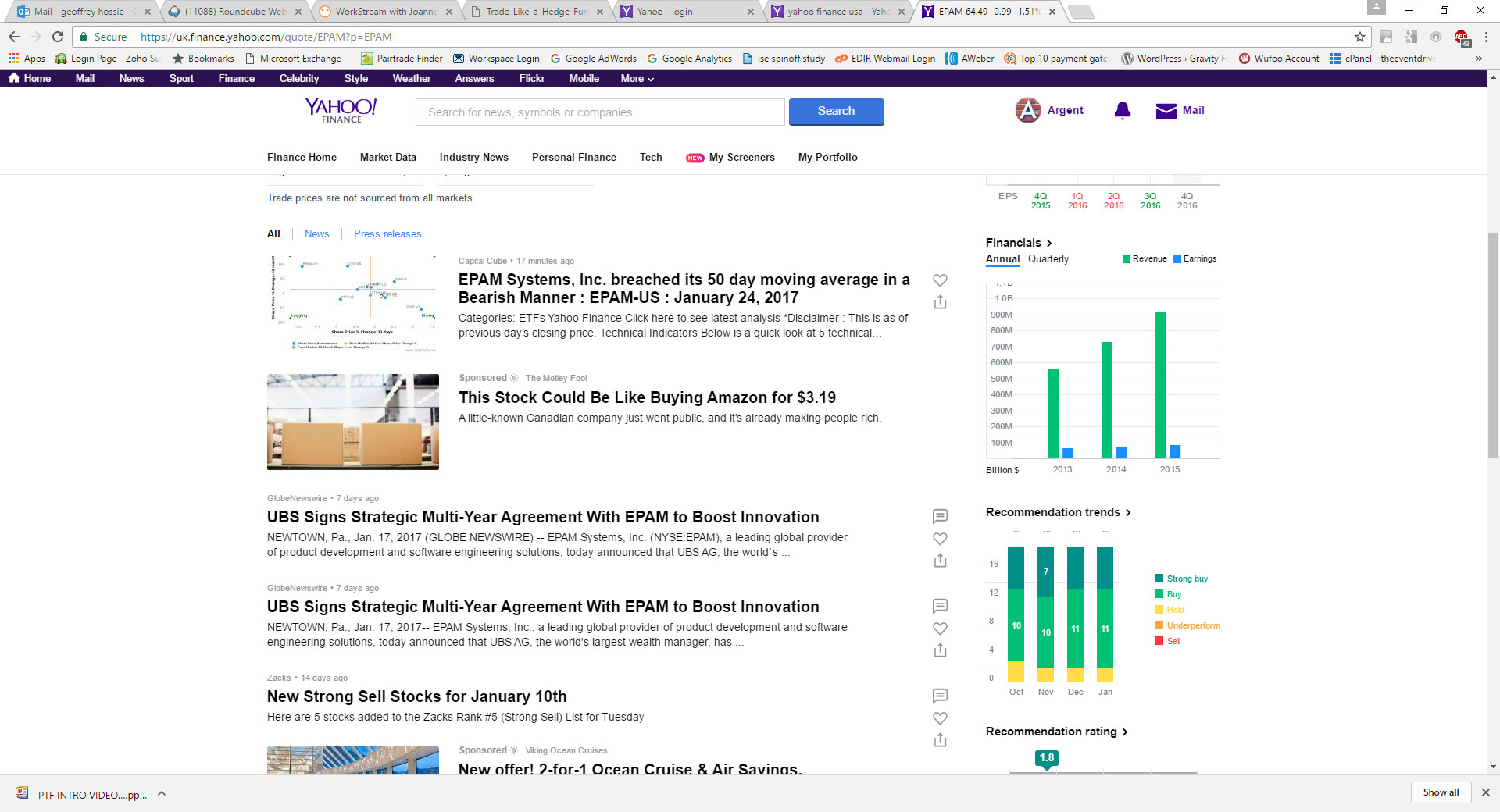Bookmark this page with star icon

coord(1359,37)
